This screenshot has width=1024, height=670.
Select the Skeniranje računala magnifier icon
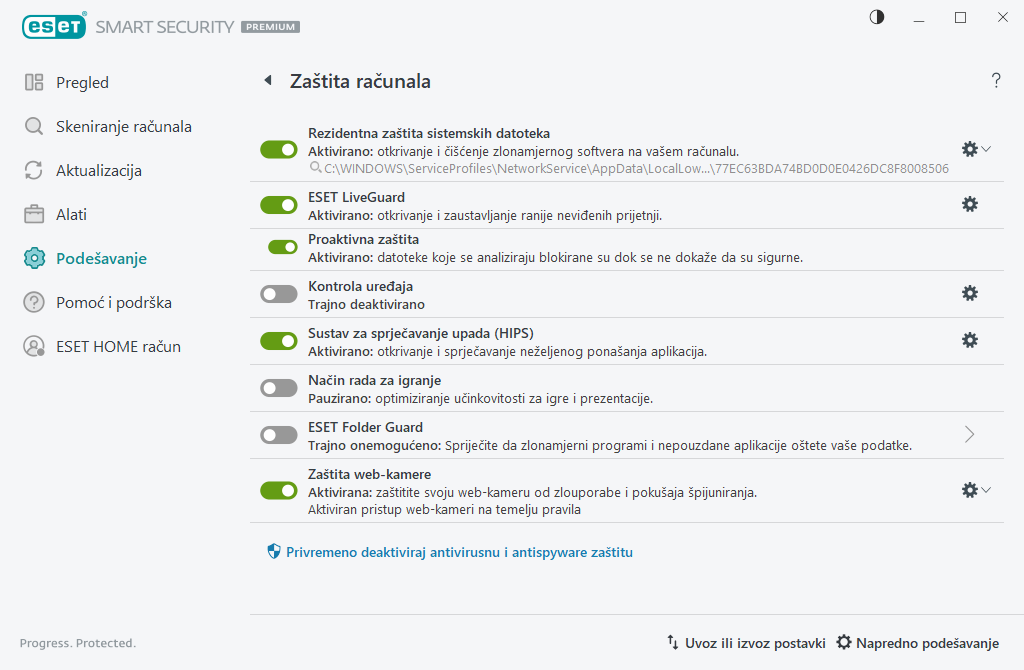pyautogui.click(x=34, y=126)
